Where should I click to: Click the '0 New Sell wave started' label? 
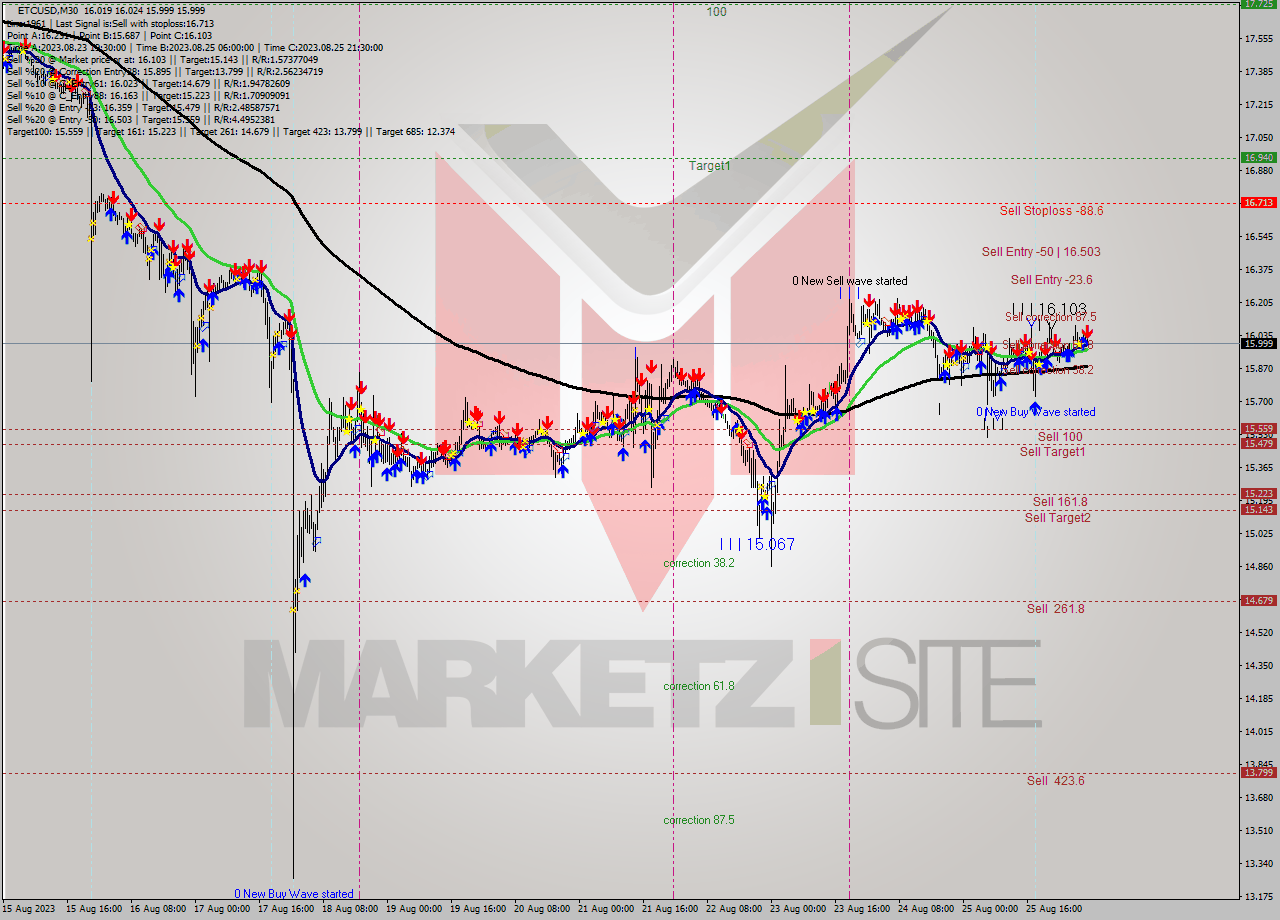click(850, 282)
